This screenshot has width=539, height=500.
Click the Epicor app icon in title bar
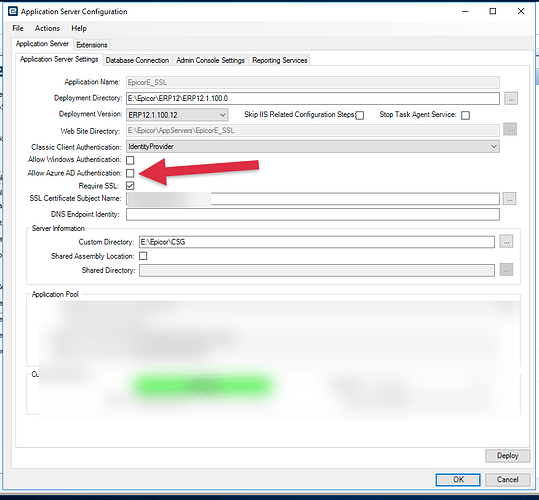coord(13,11)
